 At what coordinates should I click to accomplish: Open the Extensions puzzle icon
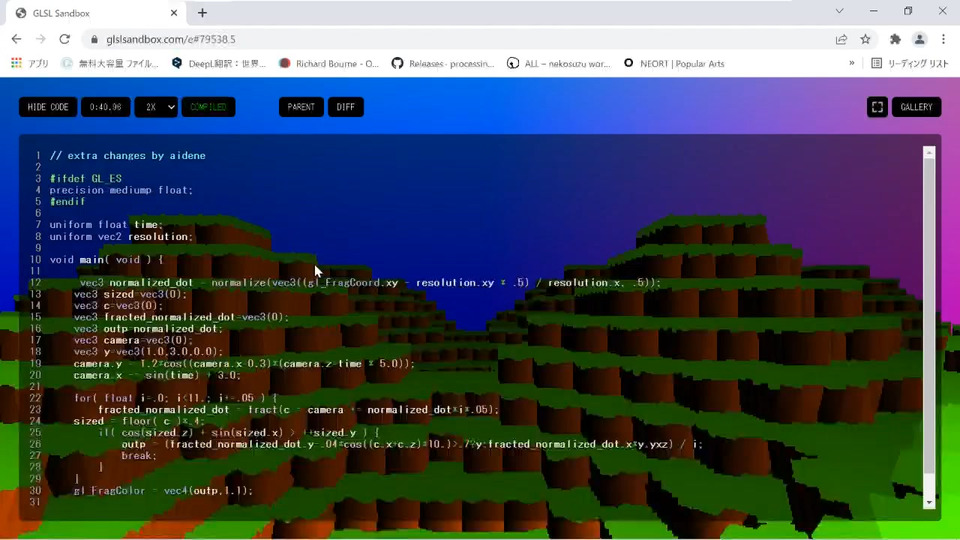click(x=895, y=39)
